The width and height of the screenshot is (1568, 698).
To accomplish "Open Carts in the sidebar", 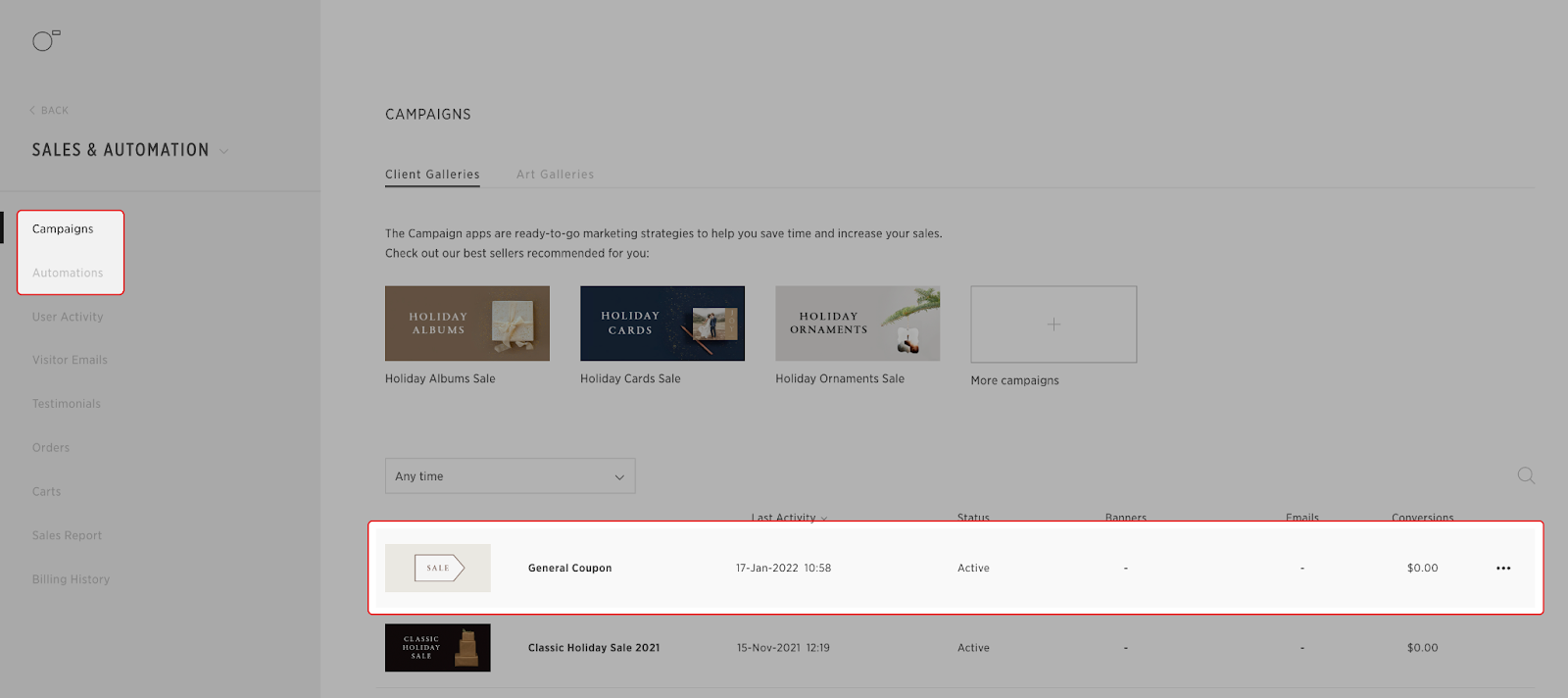I will (46, 491).
